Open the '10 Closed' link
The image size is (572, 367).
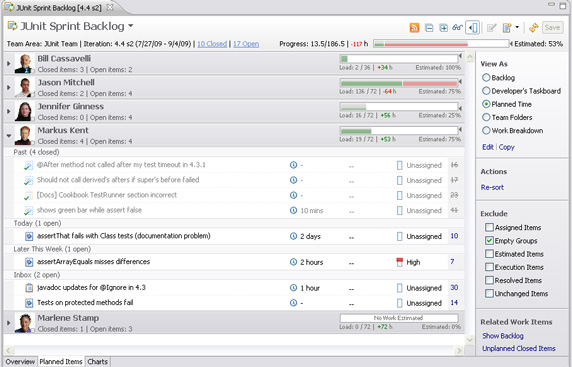[212, 44]
